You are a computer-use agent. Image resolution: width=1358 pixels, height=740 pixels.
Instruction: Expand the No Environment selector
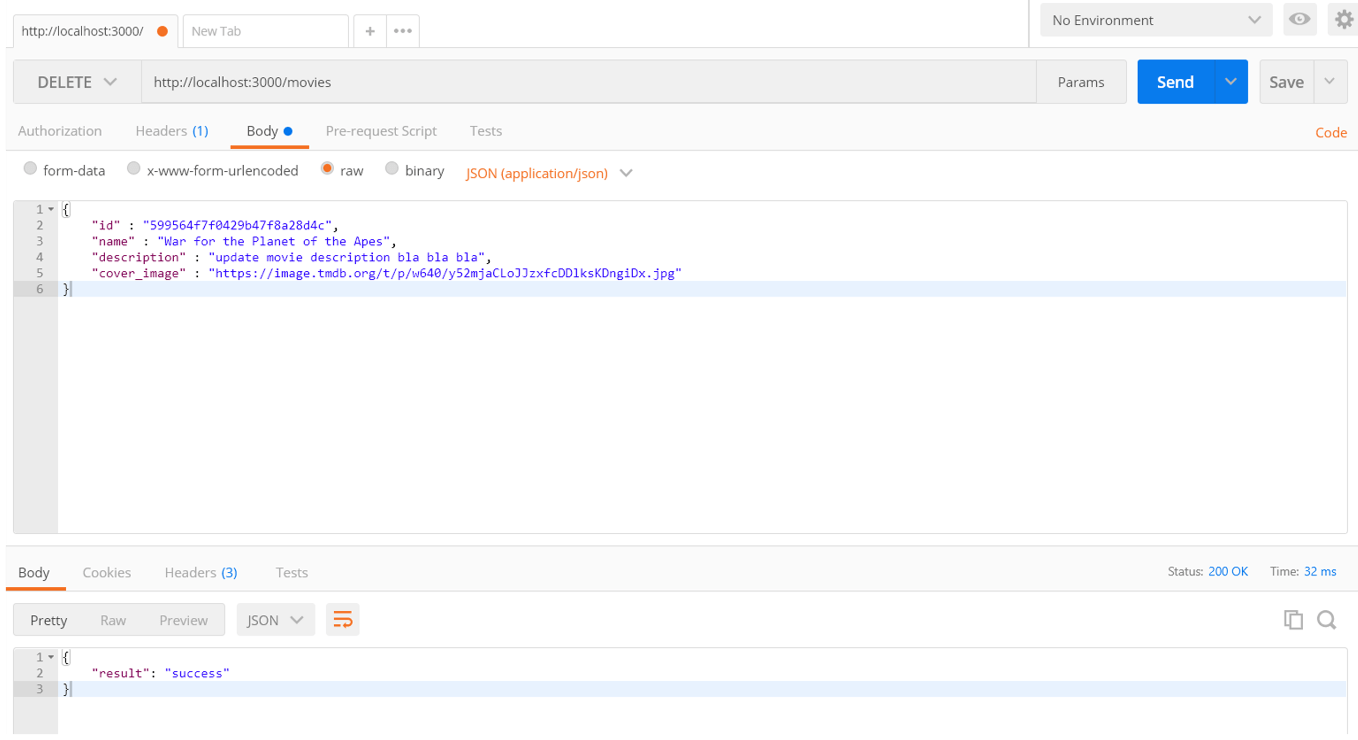pyautogui.click(x=1155, y=20)
